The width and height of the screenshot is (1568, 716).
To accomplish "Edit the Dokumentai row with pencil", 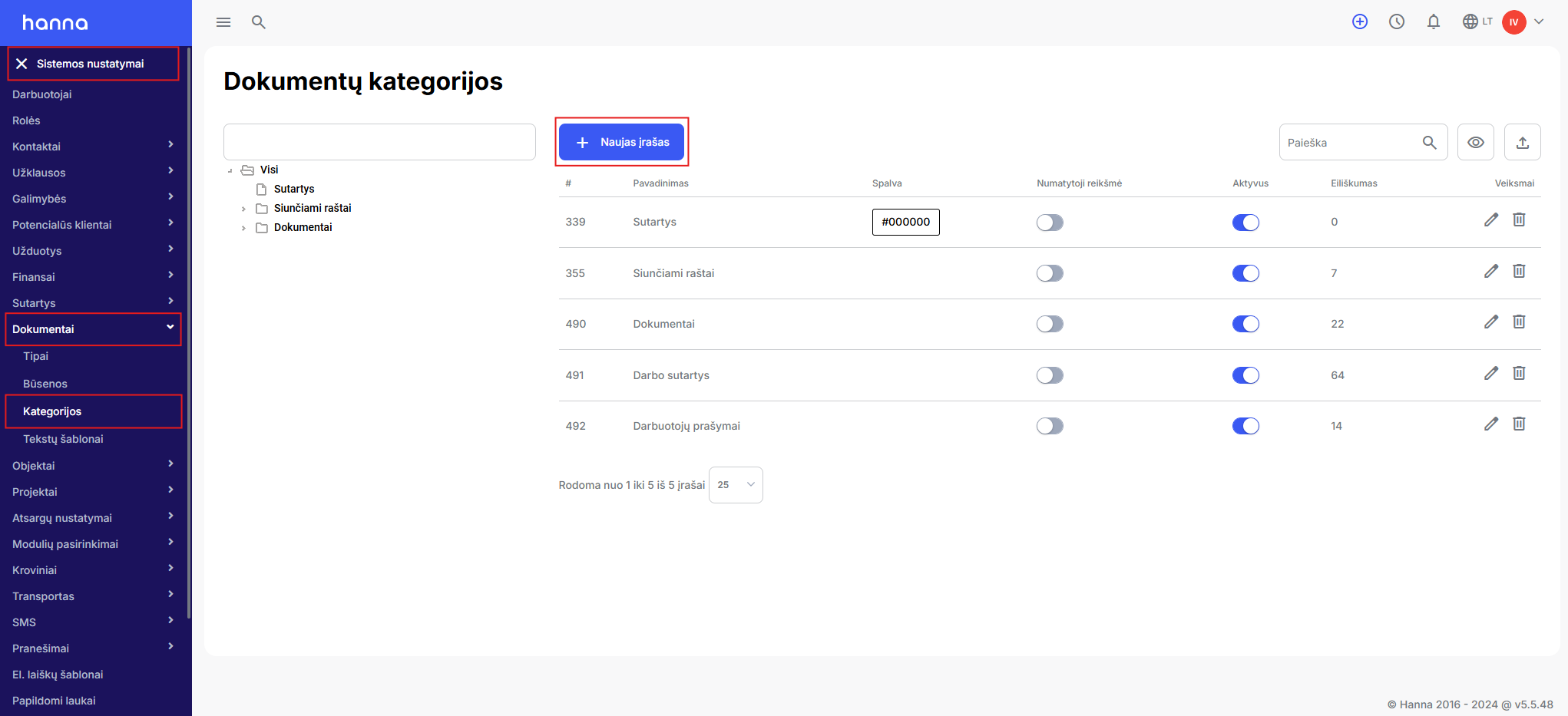I will pyautogui.click(x=1491, y=322).
